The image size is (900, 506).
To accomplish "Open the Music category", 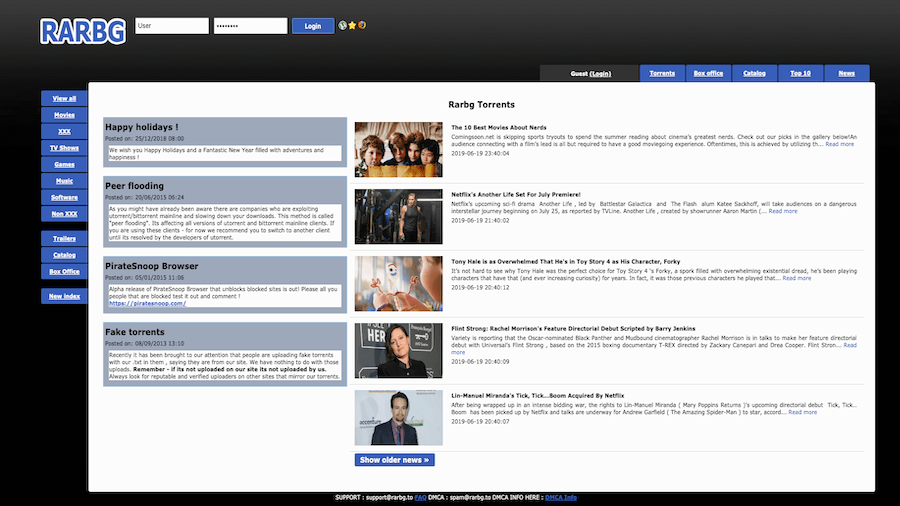I will [x=64, y=181].
